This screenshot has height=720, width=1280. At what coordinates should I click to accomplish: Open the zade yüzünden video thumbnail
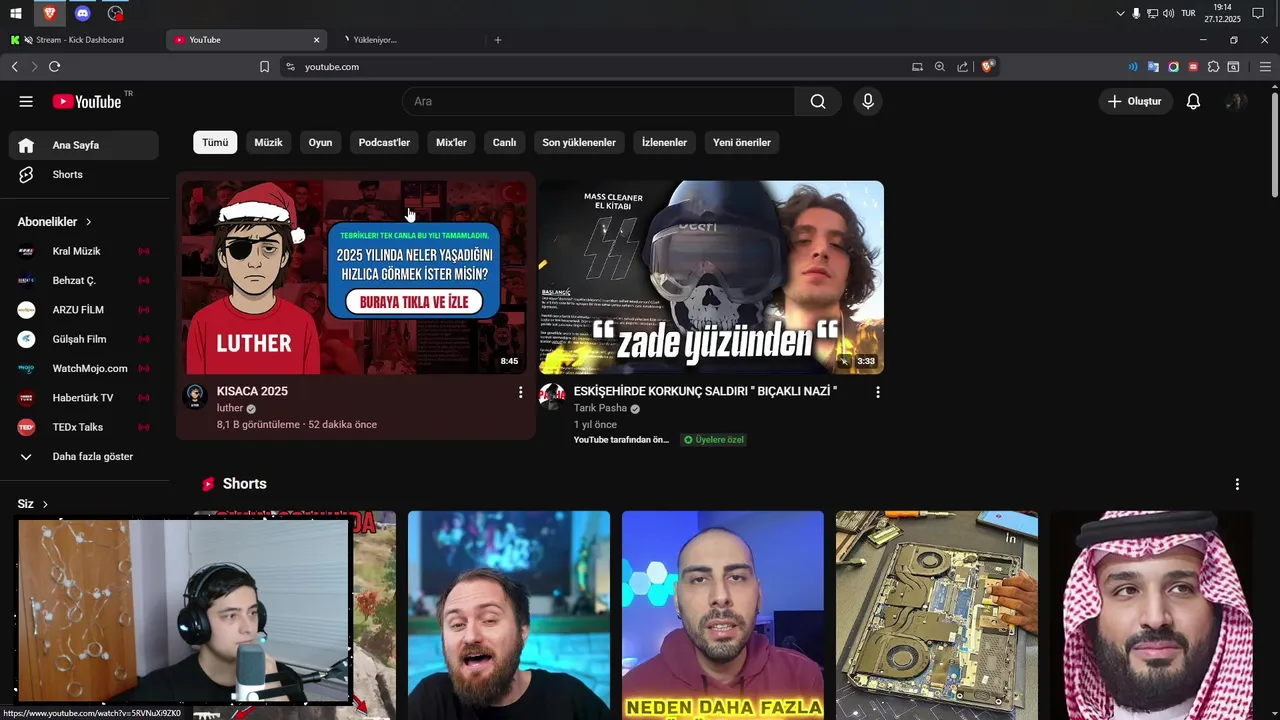pos(711,277)
